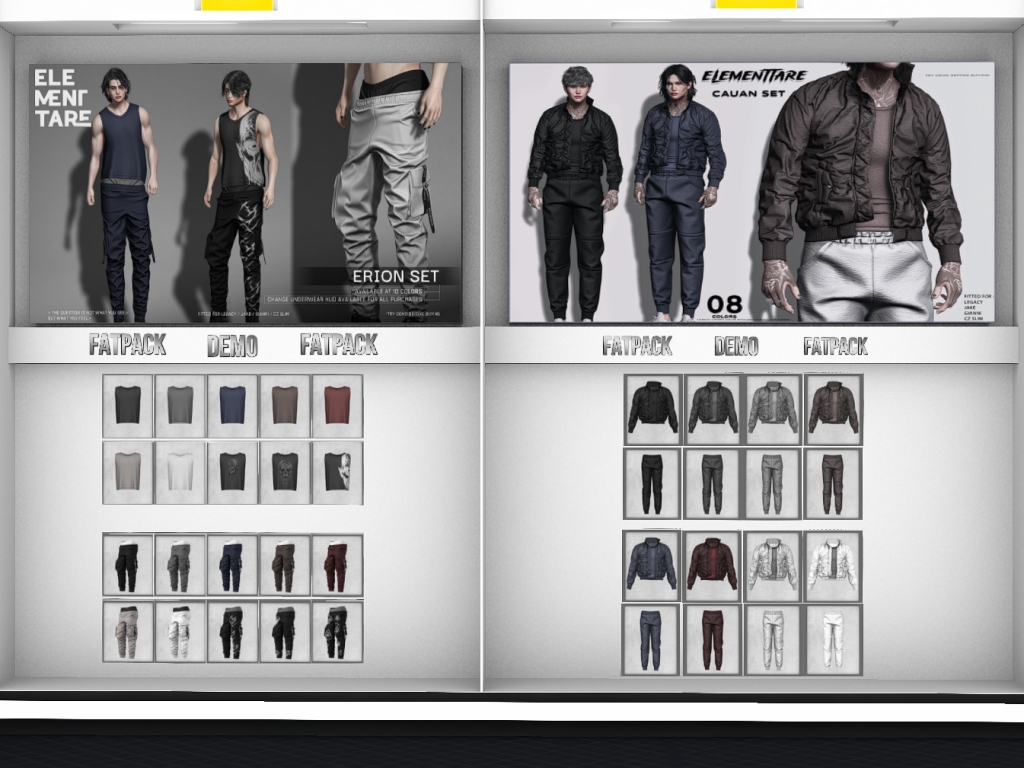Pick the navy blue cargo pants vendor
Viewport: 1024px width, 768px height.
click(x=232, y=566)
